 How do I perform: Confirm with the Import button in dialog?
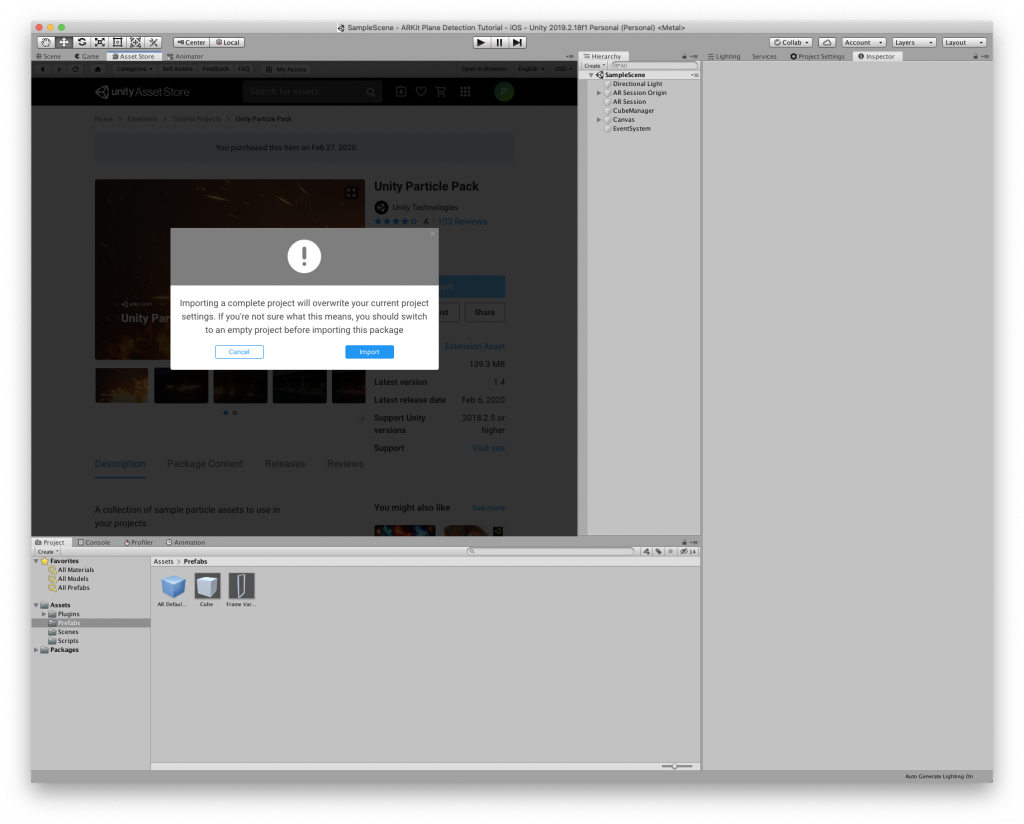(369, 352)
